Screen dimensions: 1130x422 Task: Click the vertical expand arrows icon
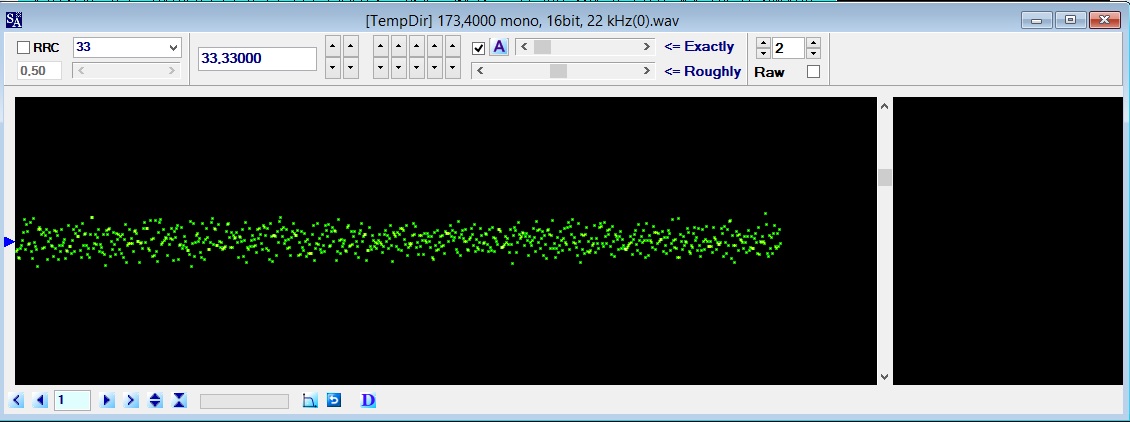point(155,400)
